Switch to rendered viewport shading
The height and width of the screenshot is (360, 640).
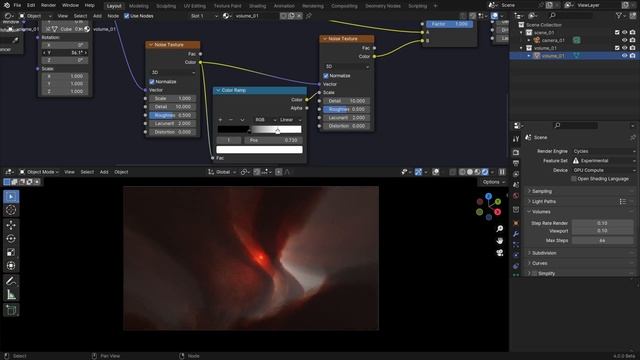tap(485, 172)
